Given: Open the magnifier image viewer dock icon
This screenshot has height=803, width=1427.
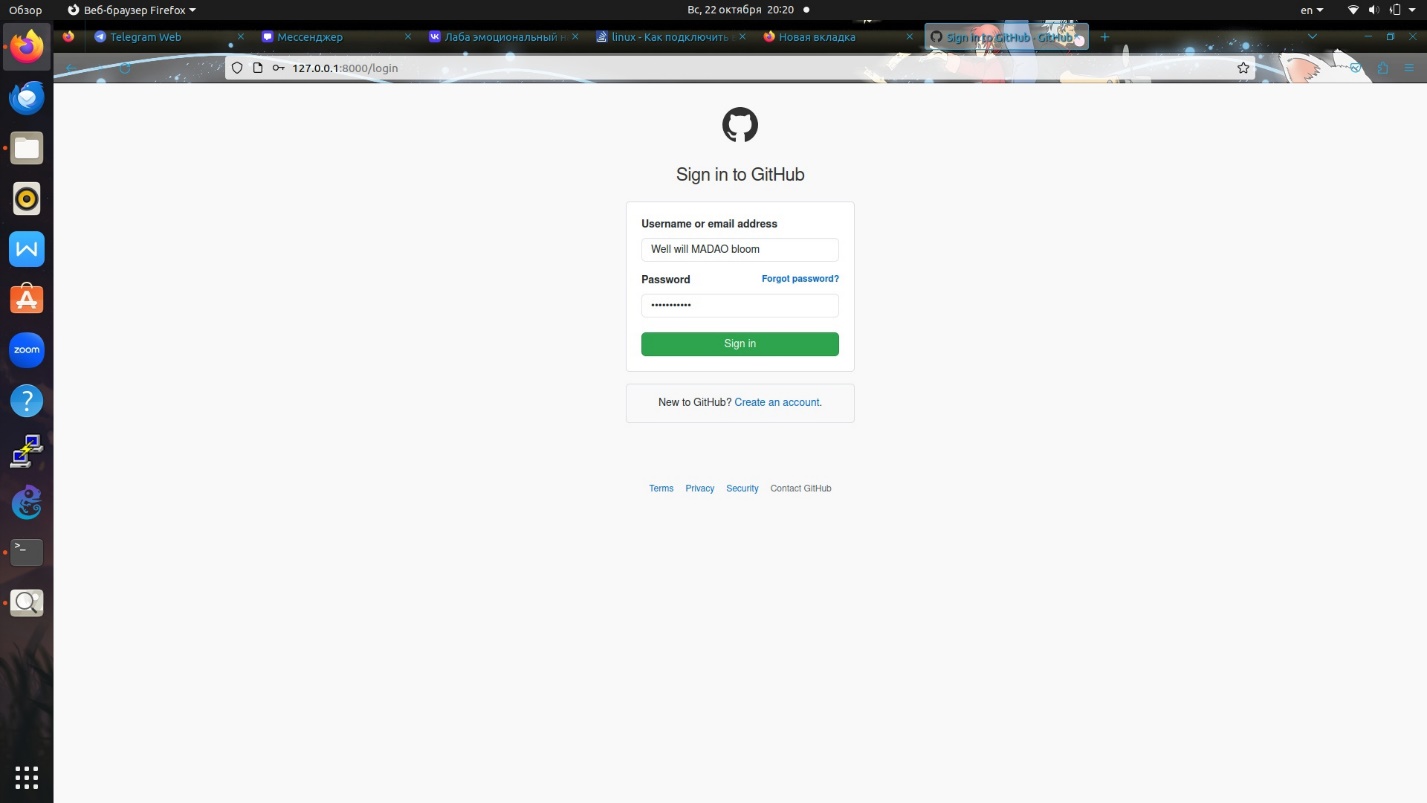Looking at the screenshot, I should [x=27, y=603].
